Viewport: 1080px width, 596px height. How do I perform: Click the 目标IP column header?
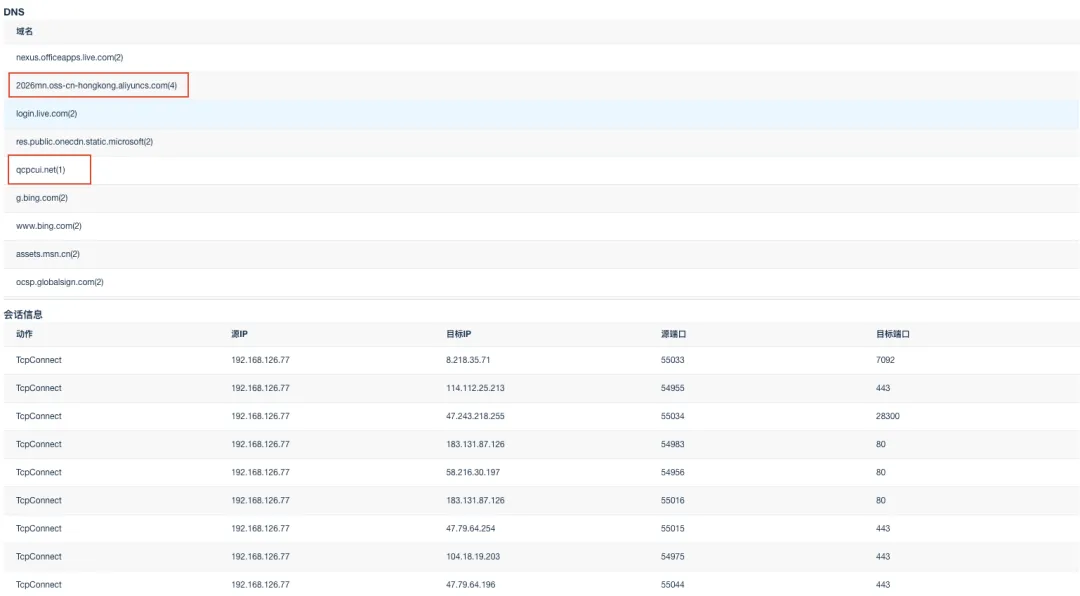pos(459,334)
